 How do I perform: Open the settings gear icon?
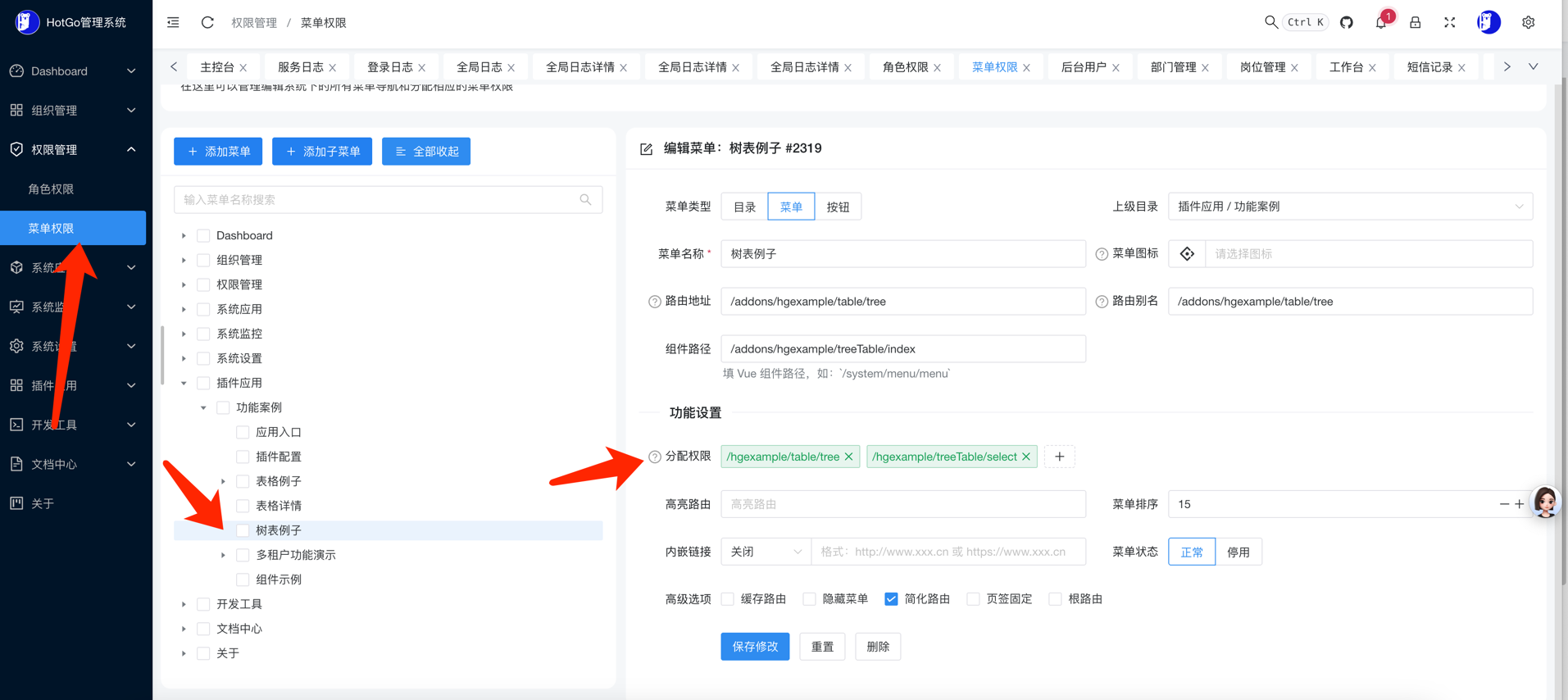click(x=1528, y=22)
